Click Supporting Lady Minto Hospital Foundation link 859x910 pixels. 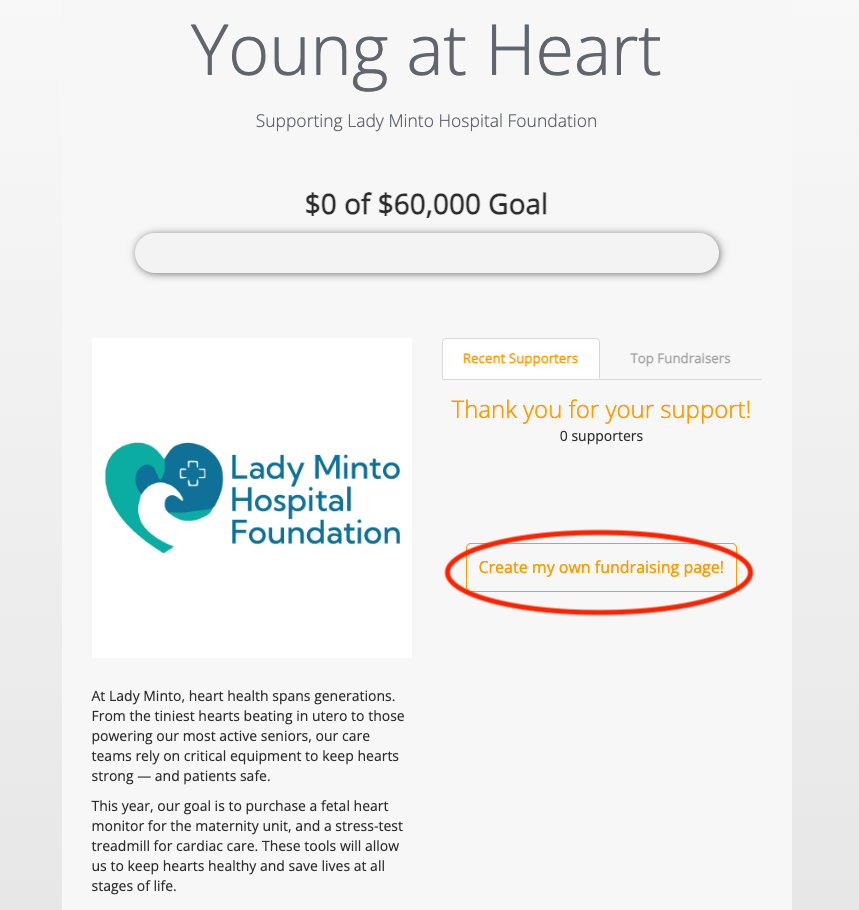point(426,120)
